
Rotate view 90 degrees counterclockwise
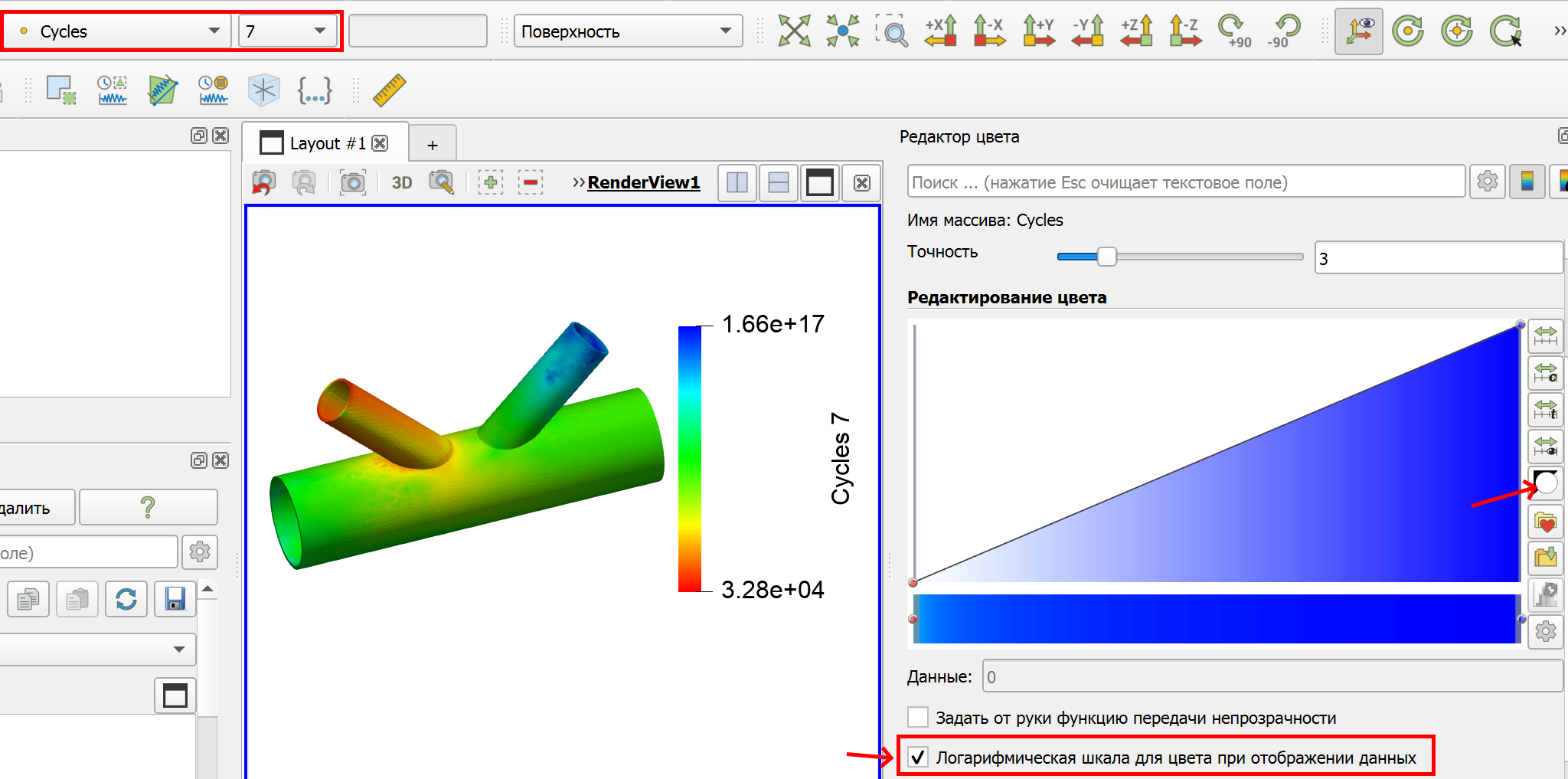pos(1283,31)
